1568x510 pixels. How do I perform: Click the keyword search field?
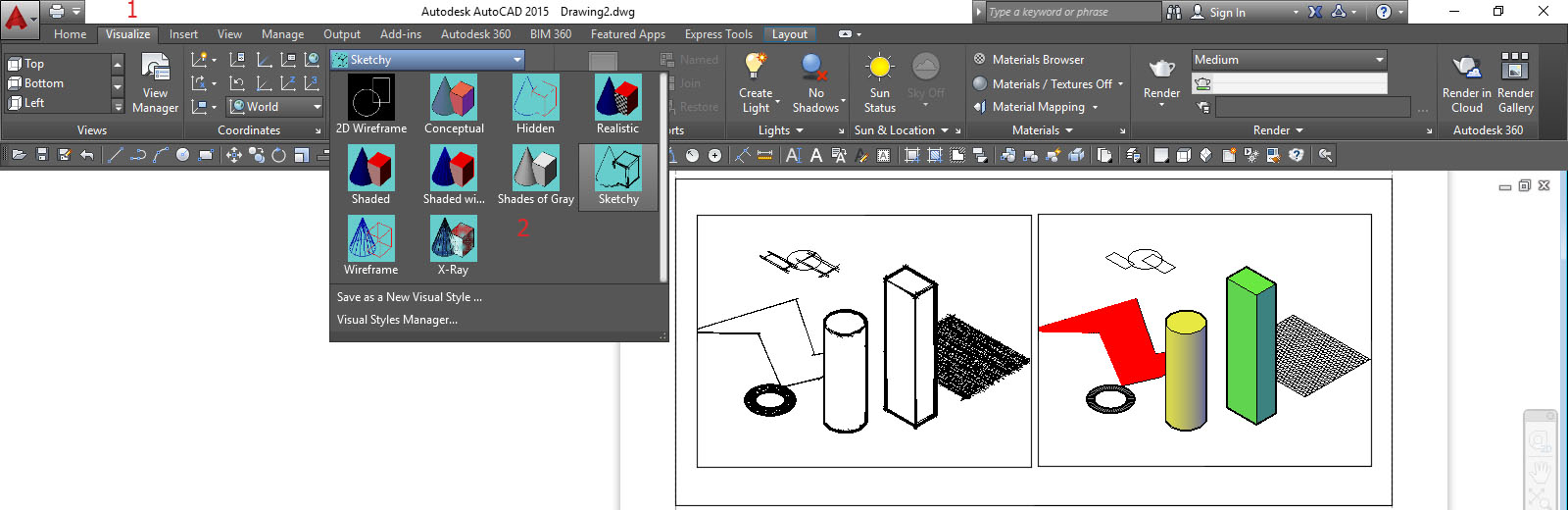pos(1072,12)
